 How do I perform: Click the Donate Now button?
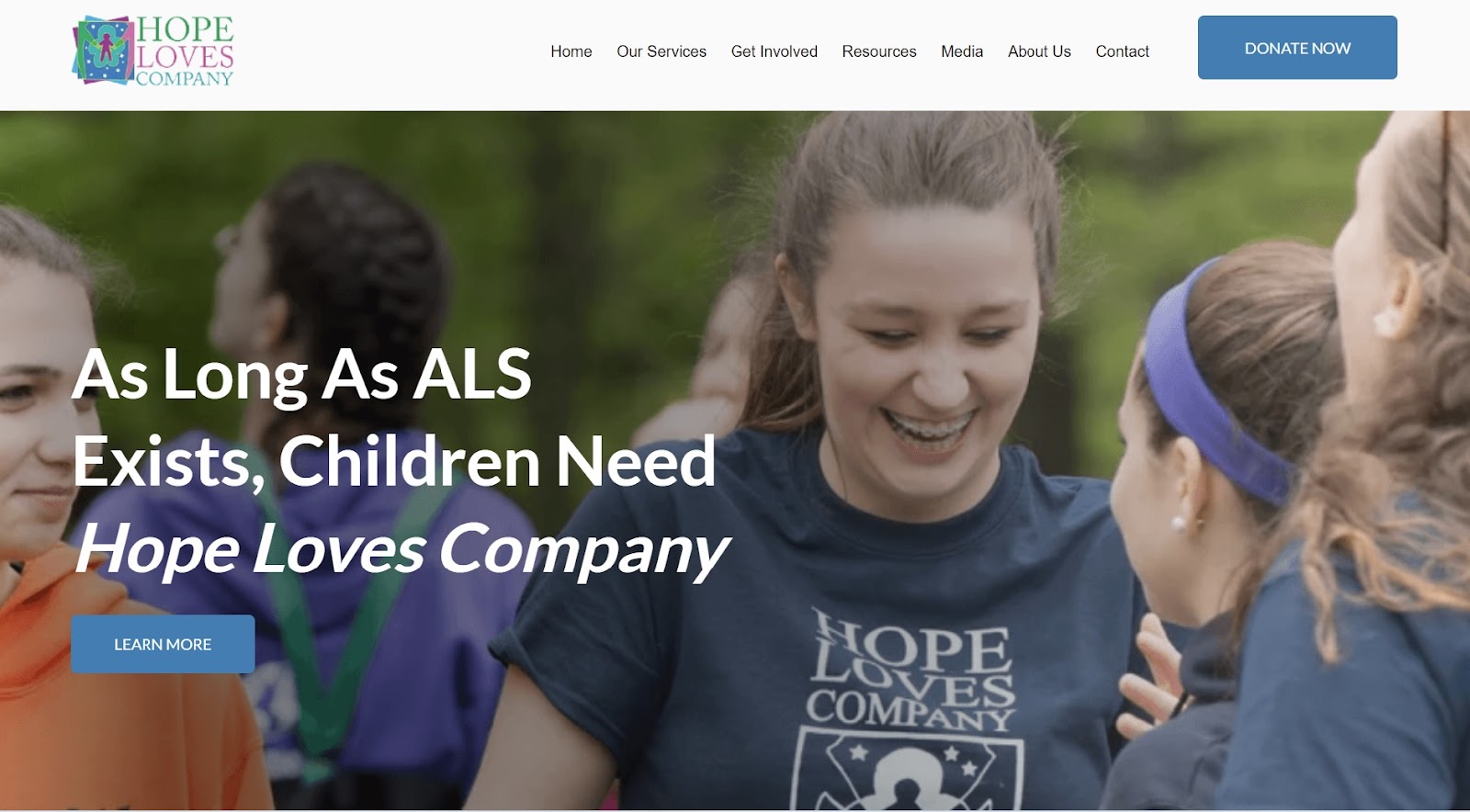1297,48
